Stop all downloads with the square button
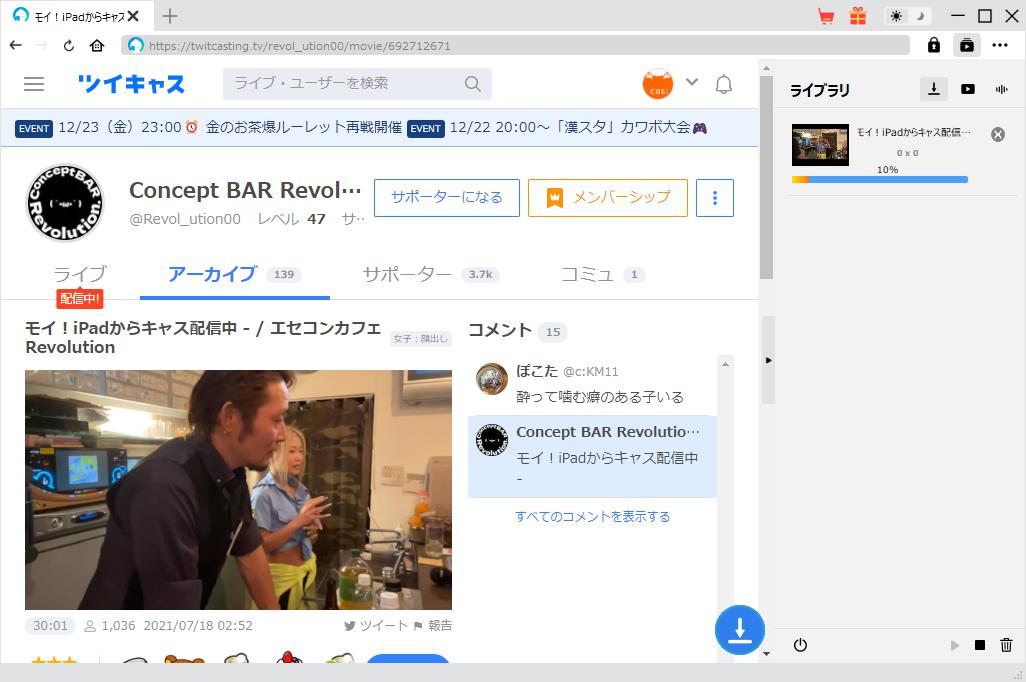 tap(980, 645)
